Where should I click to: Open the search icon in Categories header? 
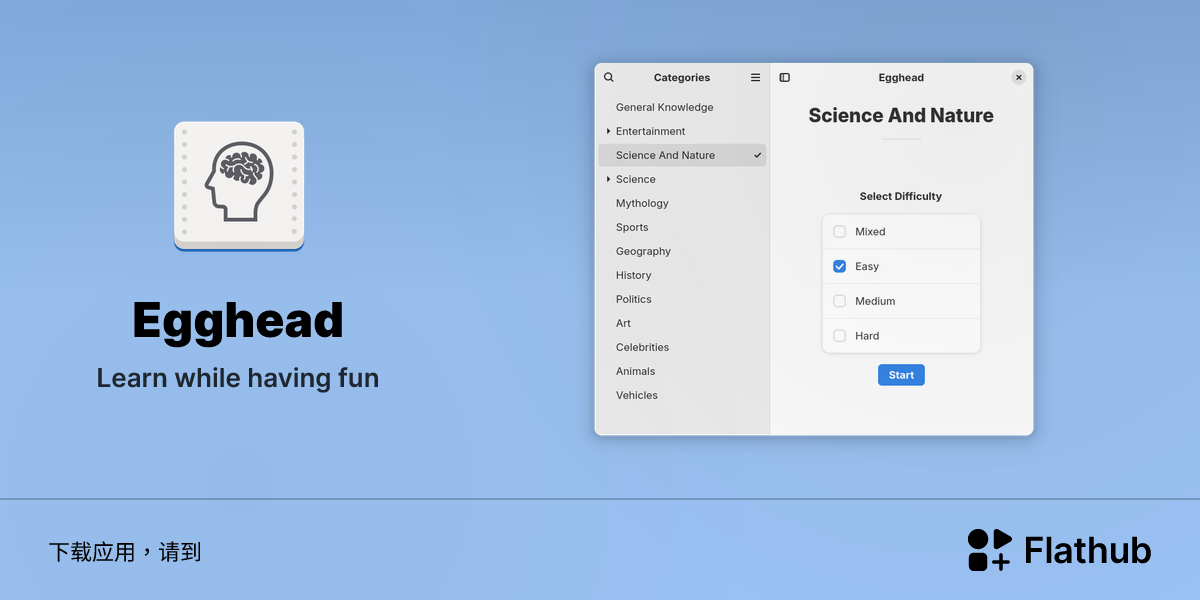point(609,77)
